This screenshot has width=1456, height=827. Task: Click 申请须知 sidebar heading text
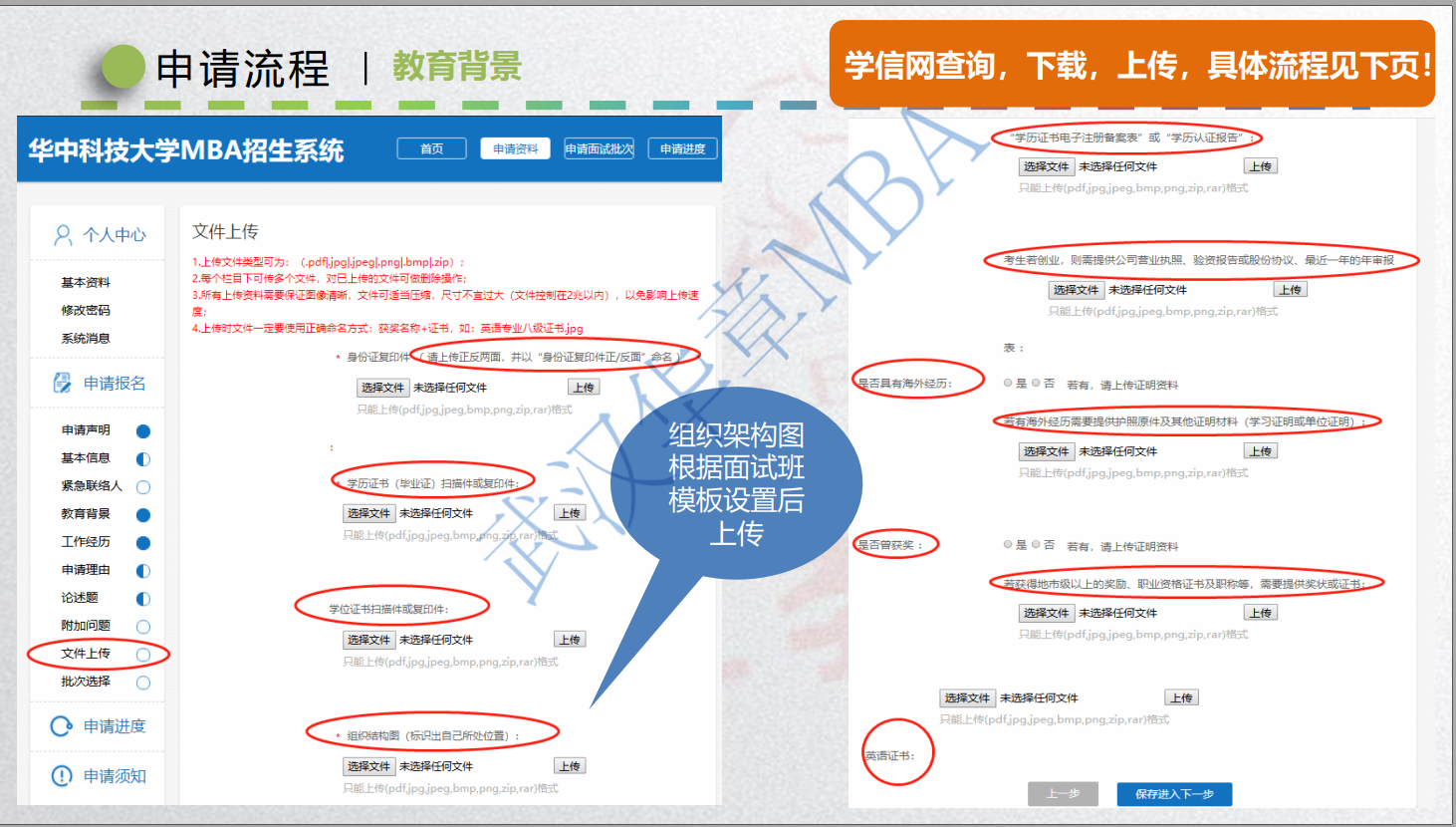pyautogui.click(x=115, y=776)
